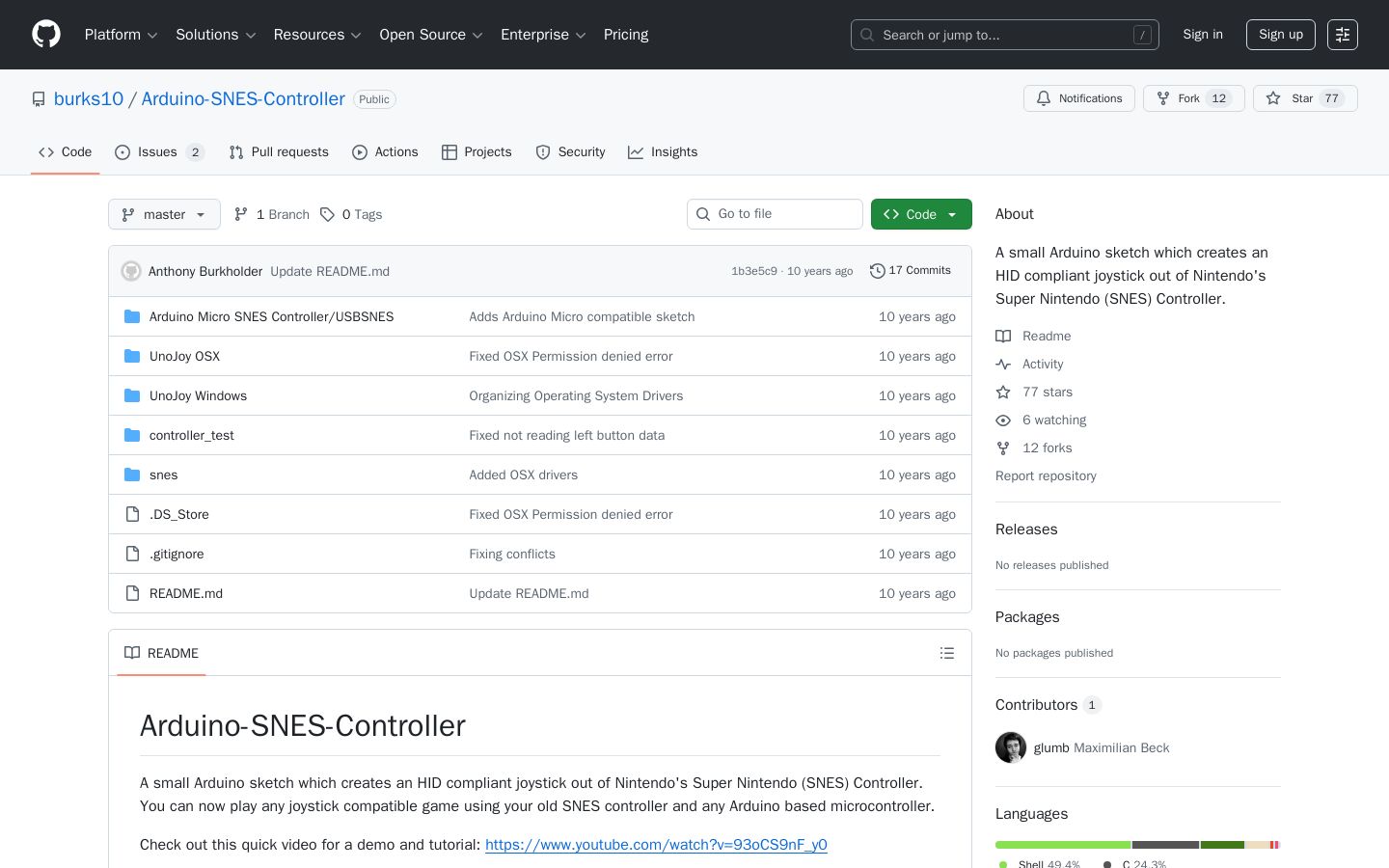This screenshot has height=868, width=1389.
Task: Open commit message 'Fixed not reading left button data'
Action: tap(567, 435)
